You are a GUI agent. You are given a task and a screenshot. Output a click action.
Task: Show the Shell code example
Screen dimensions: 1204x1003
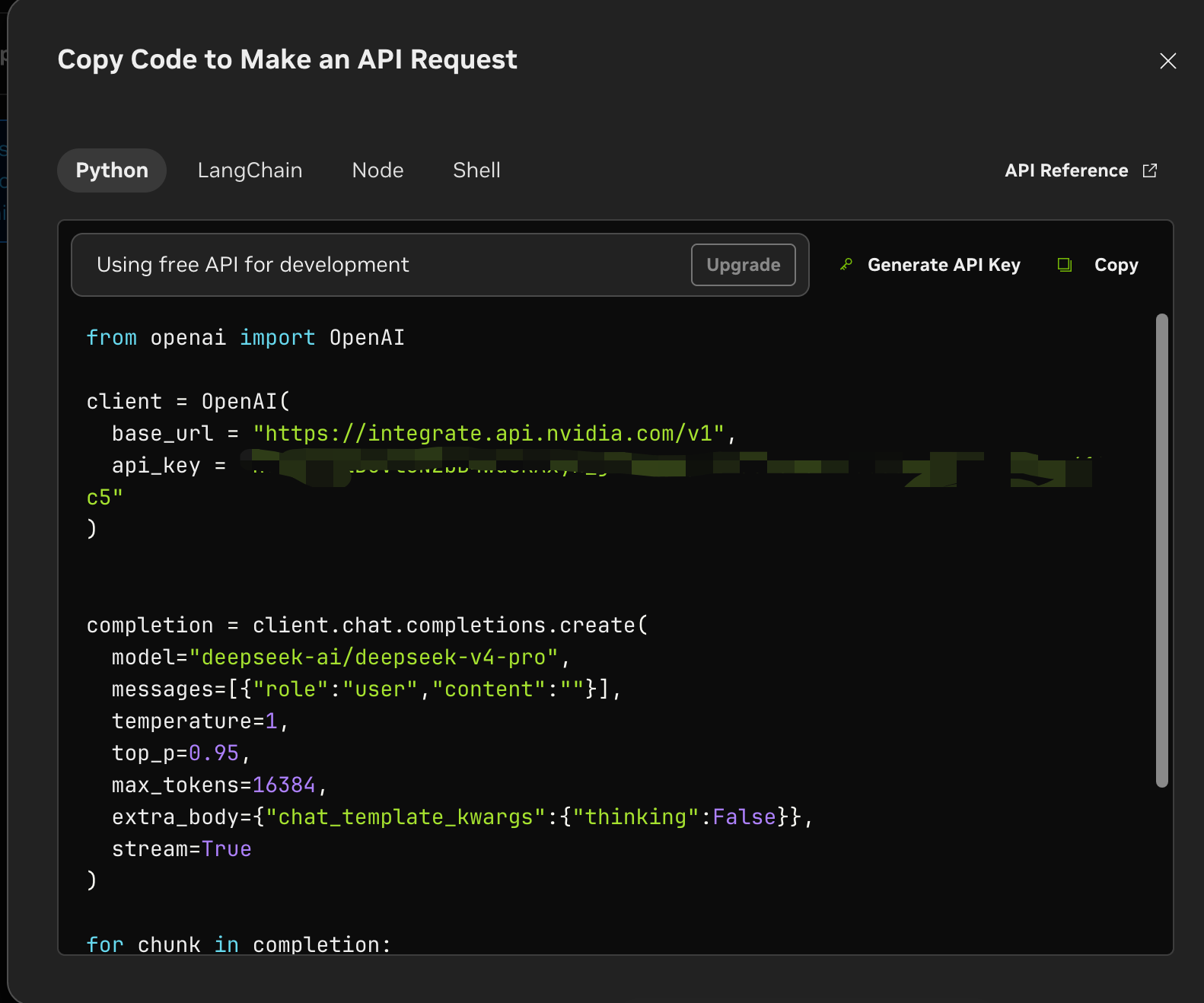[x=476, y=170]
